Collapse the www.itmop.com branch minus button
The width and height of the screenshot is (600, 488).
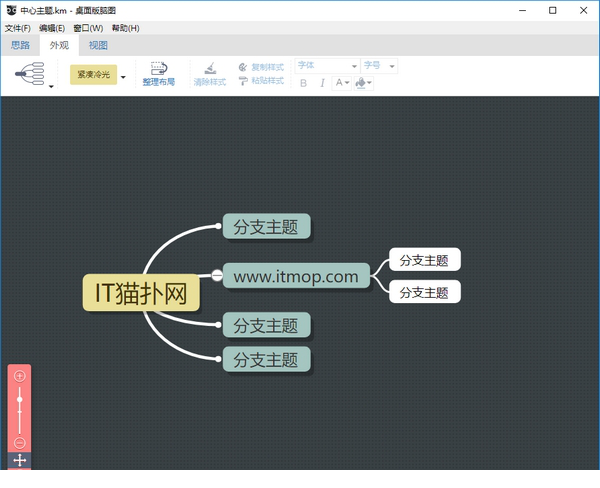tap(217, 275)
